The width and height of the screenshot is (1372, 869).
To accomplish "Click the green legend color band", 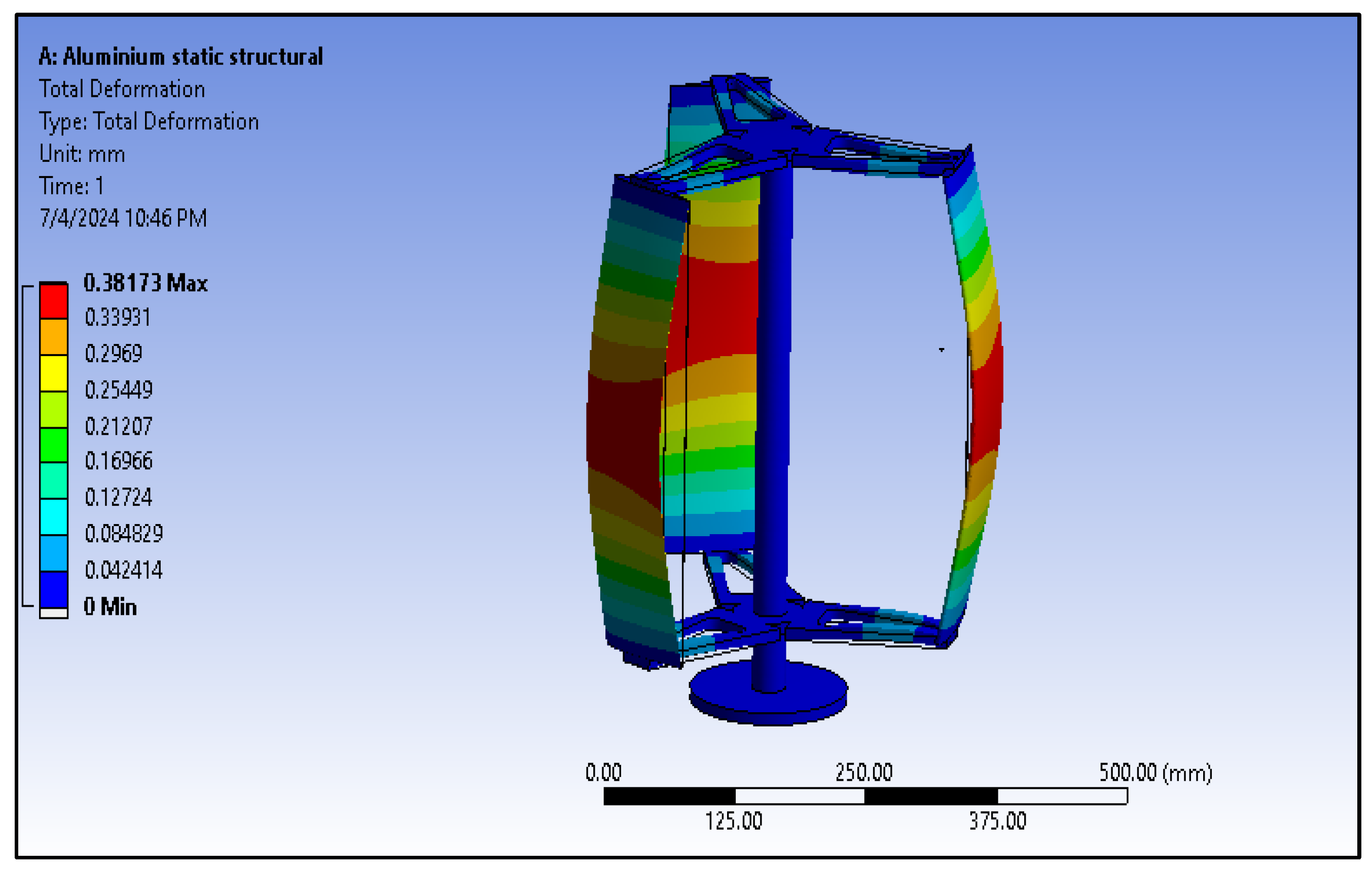I will (x=54, y=445).
